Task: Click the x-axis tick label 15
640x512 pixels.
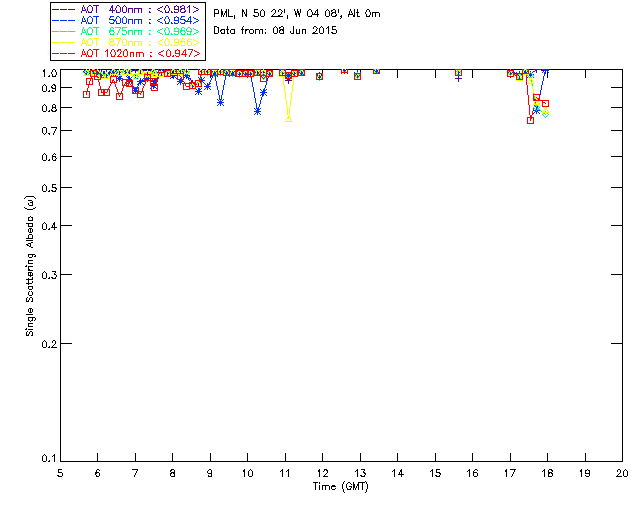Action: pos(435,473)
